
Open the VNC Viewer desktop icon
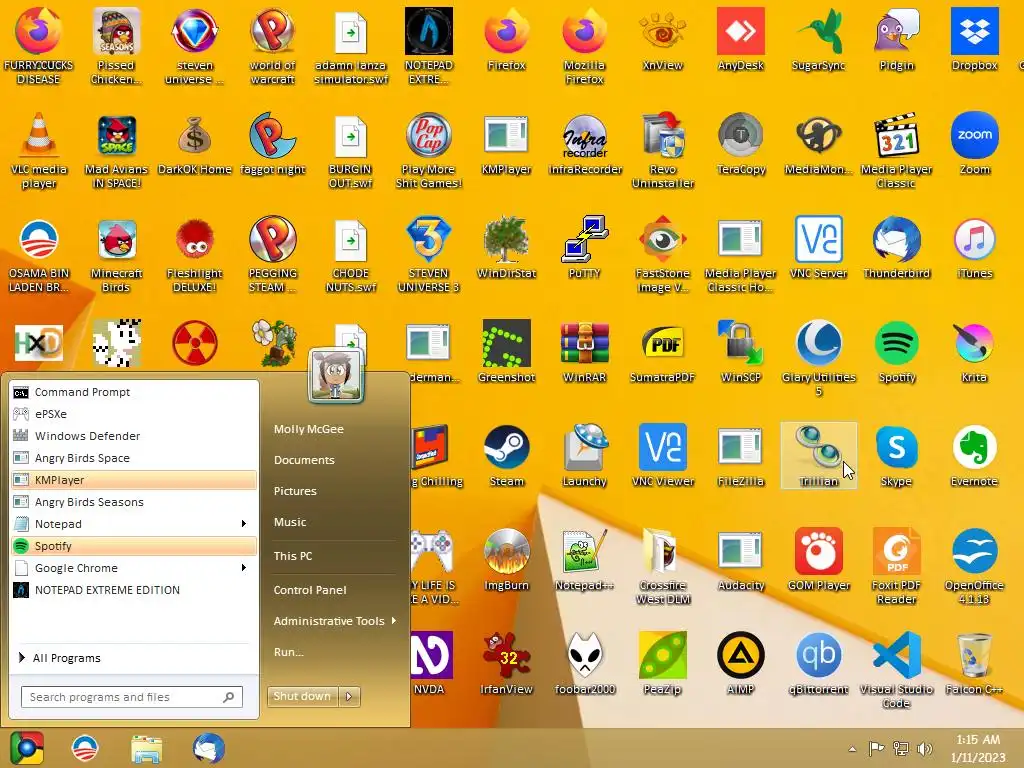662,456
